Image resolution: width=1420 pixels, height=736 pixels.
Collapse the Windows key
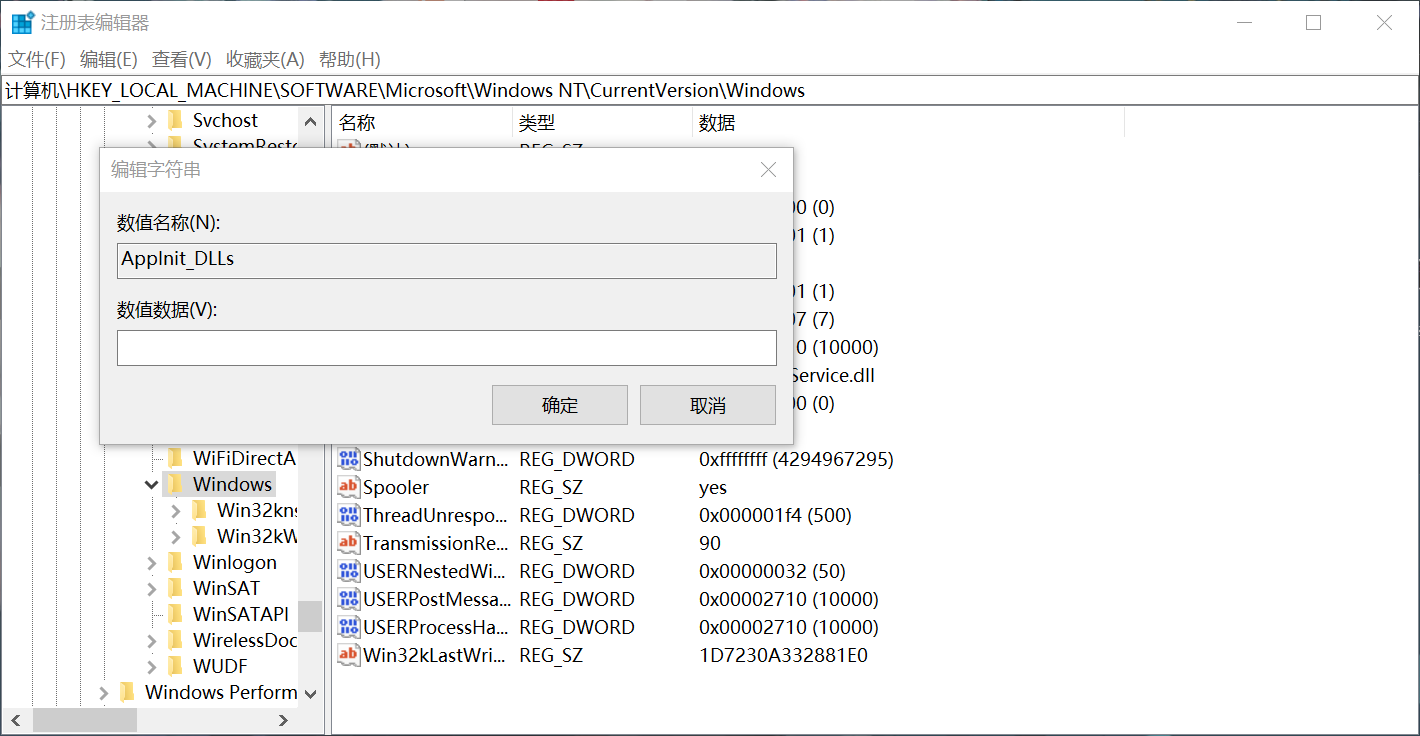tap(152, 485)
